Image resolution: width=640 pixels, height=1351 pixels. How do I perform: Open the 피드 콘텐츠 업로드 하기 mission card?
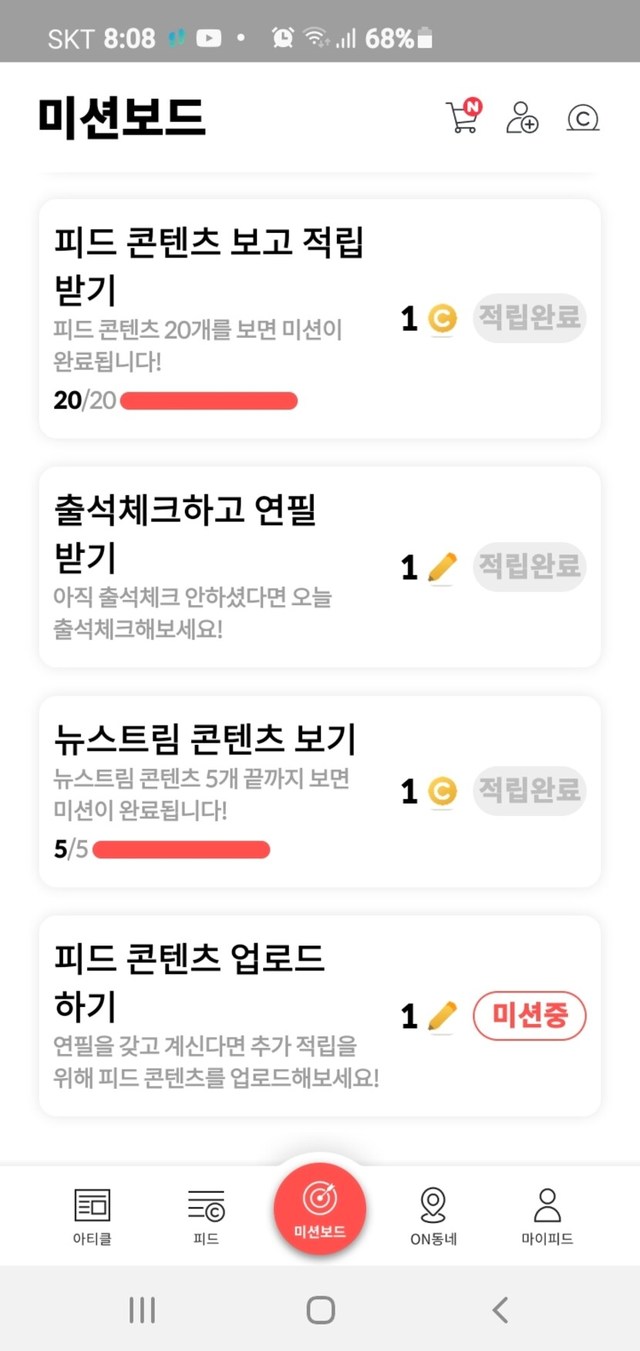click(220, 1015)
